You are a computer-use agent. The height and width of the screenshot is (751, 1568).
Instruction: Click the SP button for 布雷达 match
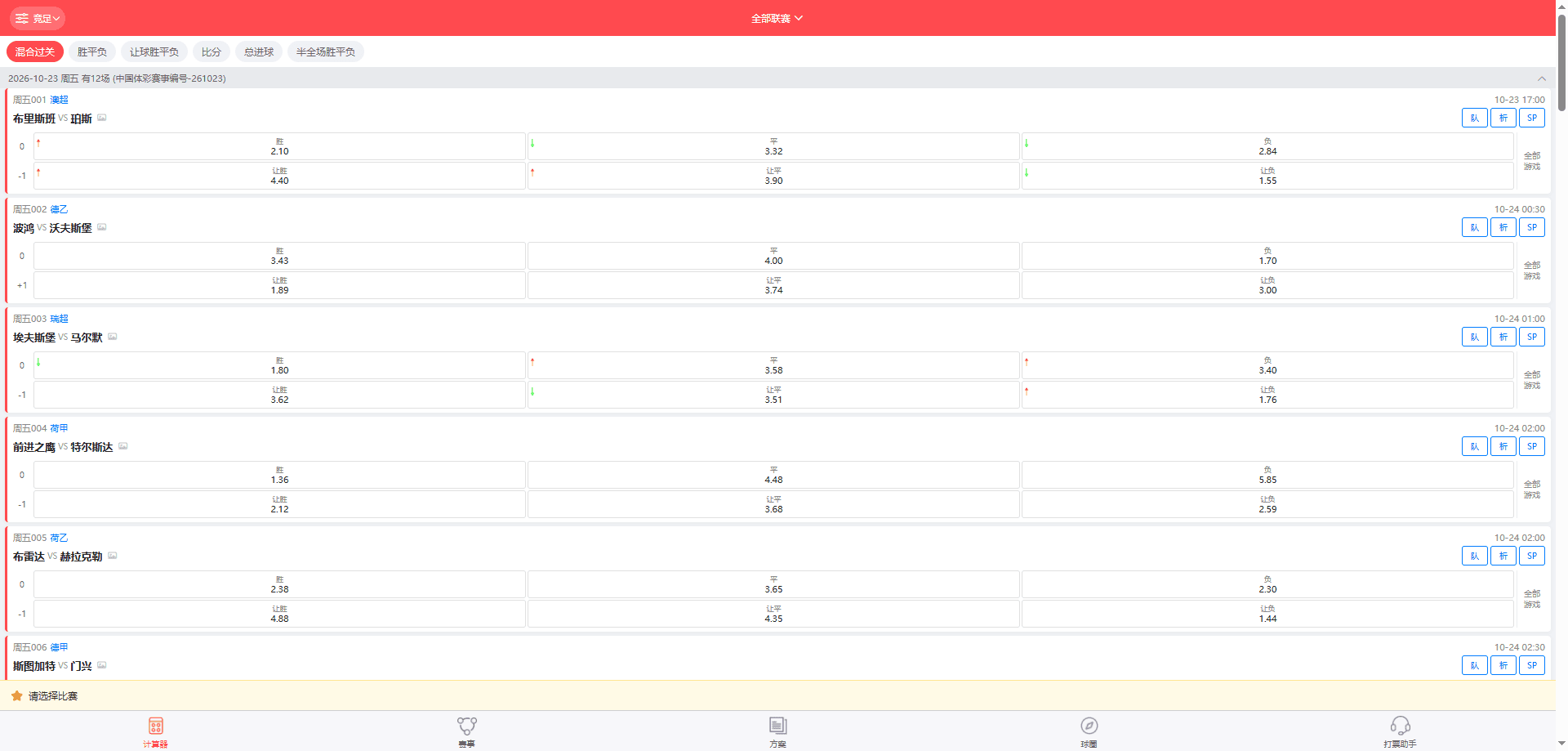[1532, 556]
